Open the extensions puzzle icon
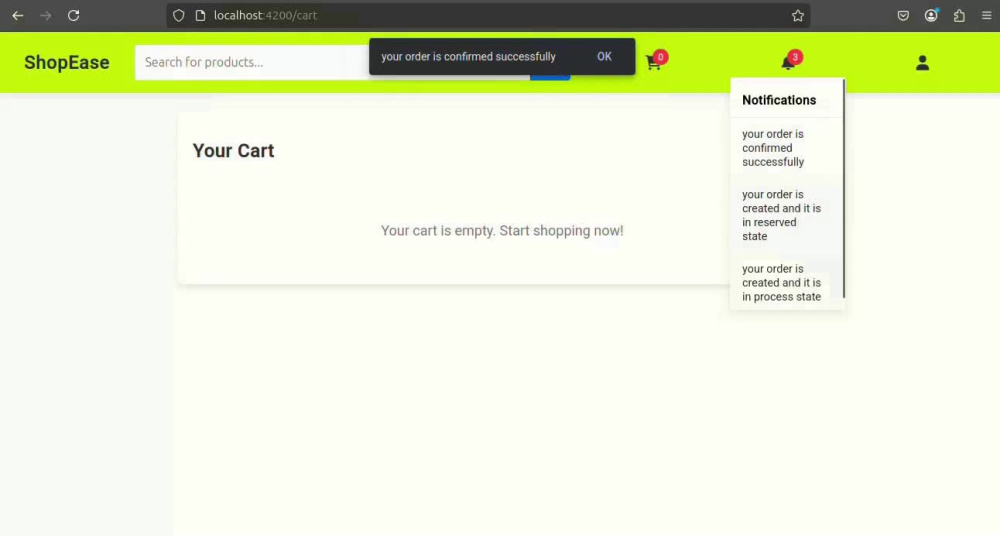The height and width of the screenshot is (536, 1000). (959, 15)
